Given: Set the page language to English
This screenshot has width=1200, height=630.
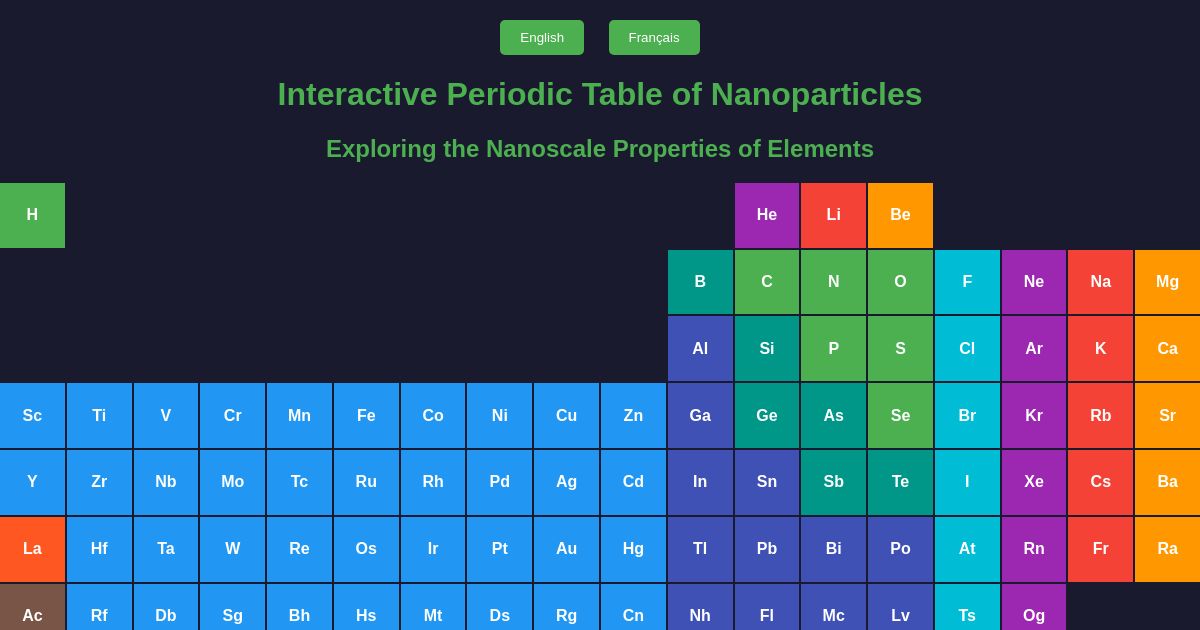Looking at the screenshot, I should coord(542,37).
